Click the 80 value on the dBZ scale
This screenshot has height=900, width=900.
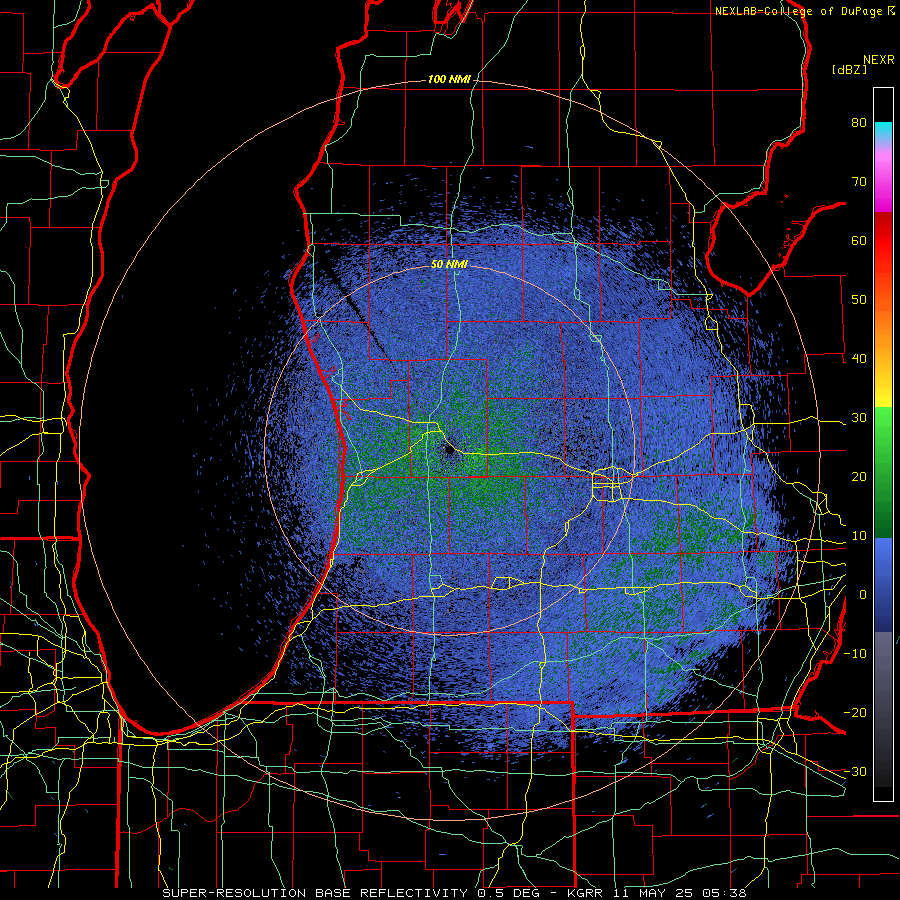point(859,123)
